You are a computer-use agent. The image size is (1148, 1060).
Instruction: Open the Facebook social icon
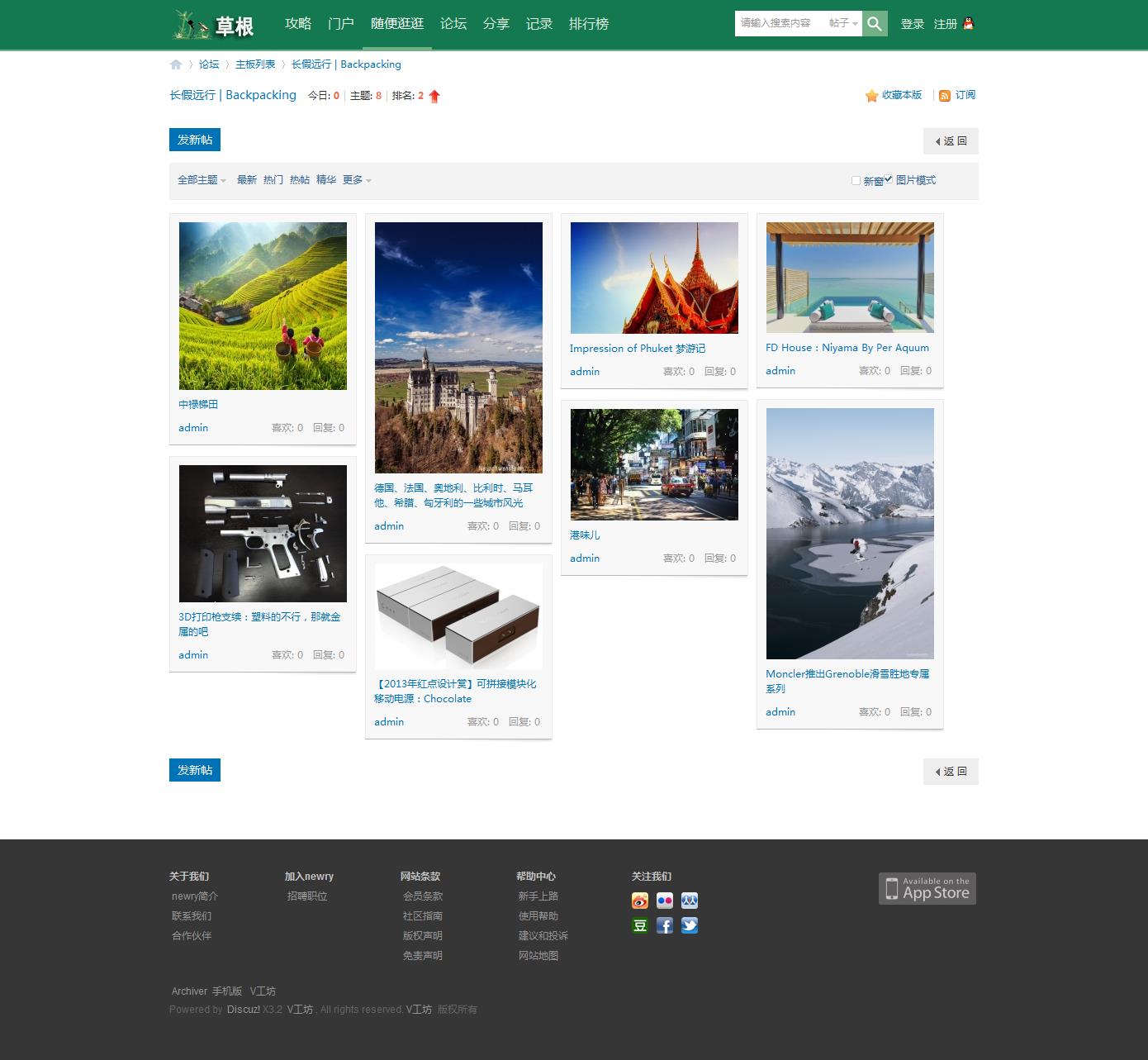click(x=665, y=925)
